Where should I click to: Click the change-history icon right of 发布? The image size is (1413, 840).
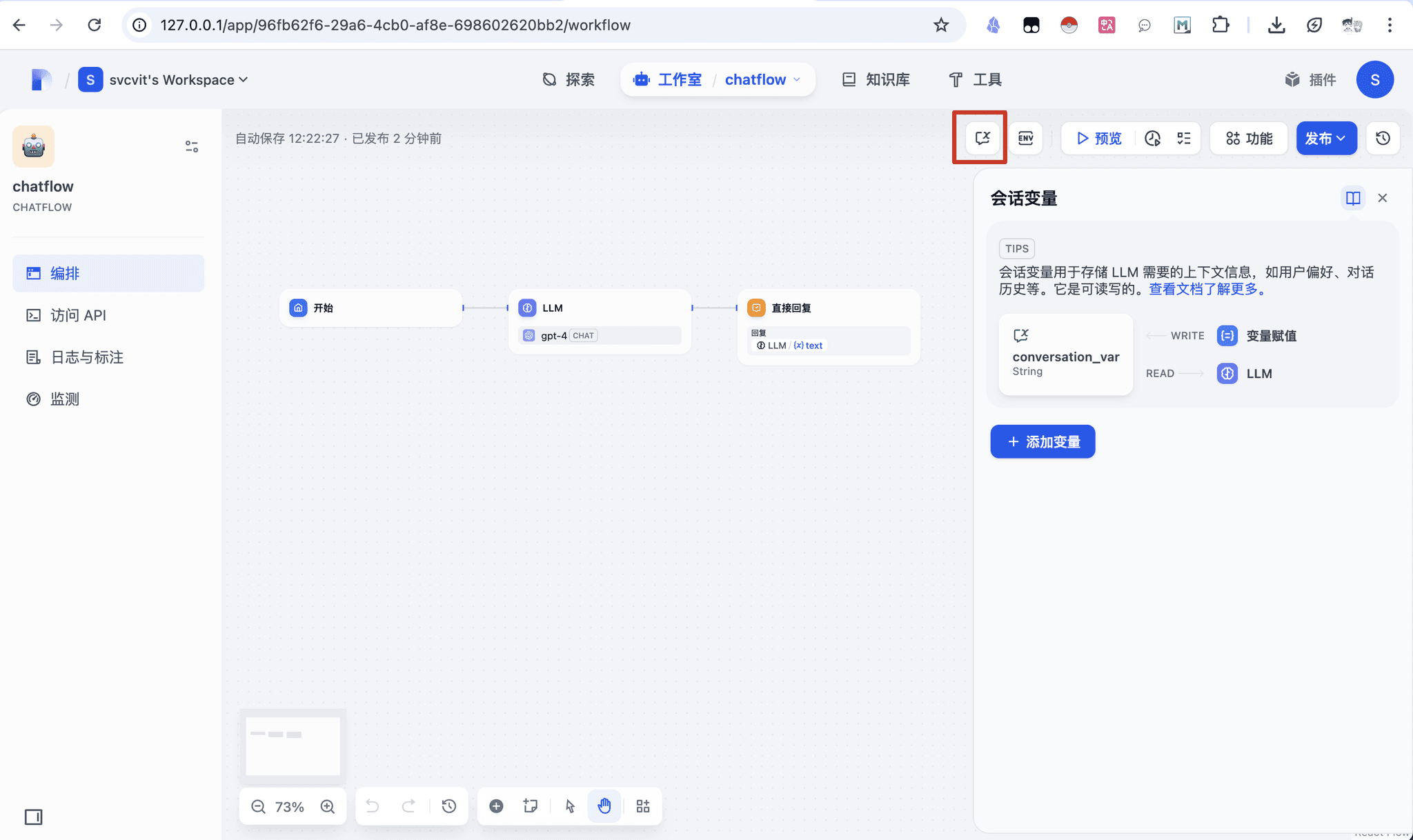(1383, 138)
